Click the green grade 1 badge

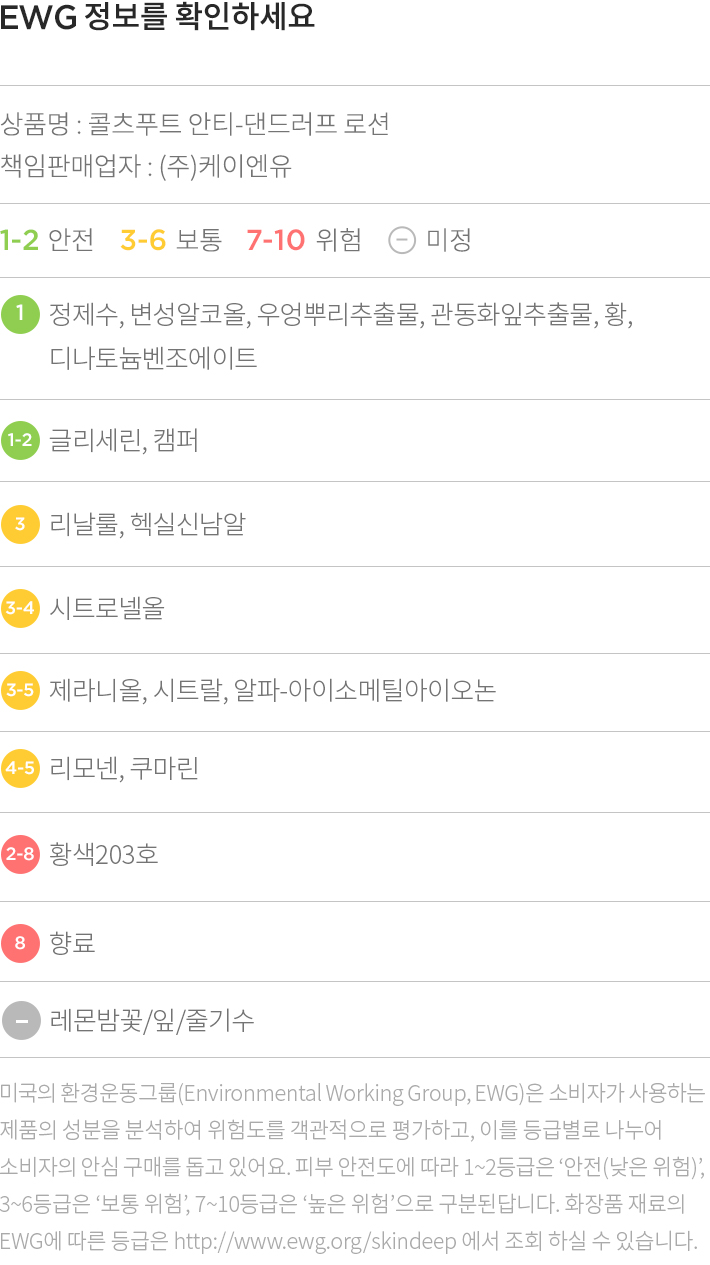pos(20,315)
